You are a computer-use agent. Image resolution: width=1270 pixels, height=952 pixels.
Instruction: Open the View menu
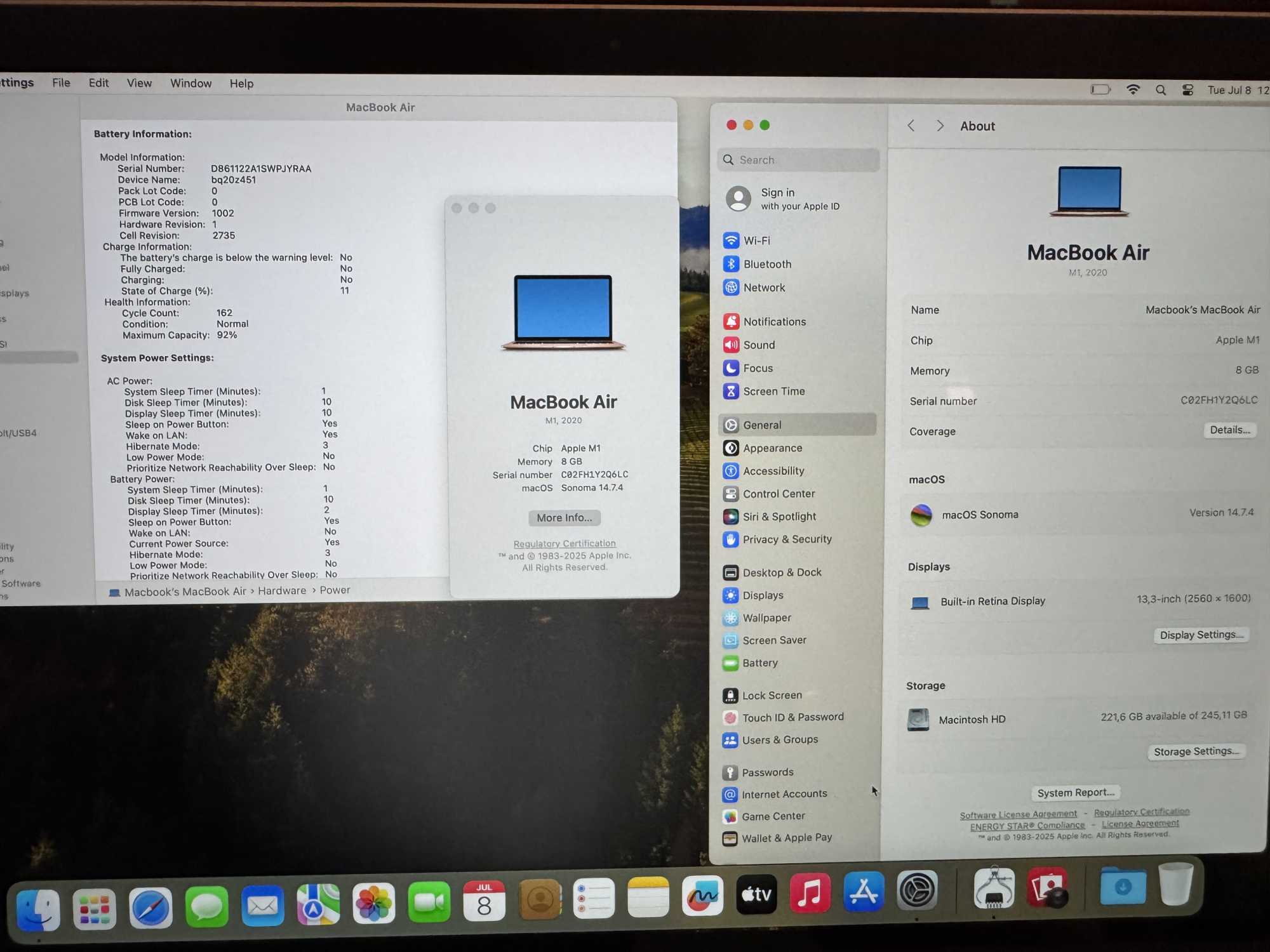coord(139,83)
